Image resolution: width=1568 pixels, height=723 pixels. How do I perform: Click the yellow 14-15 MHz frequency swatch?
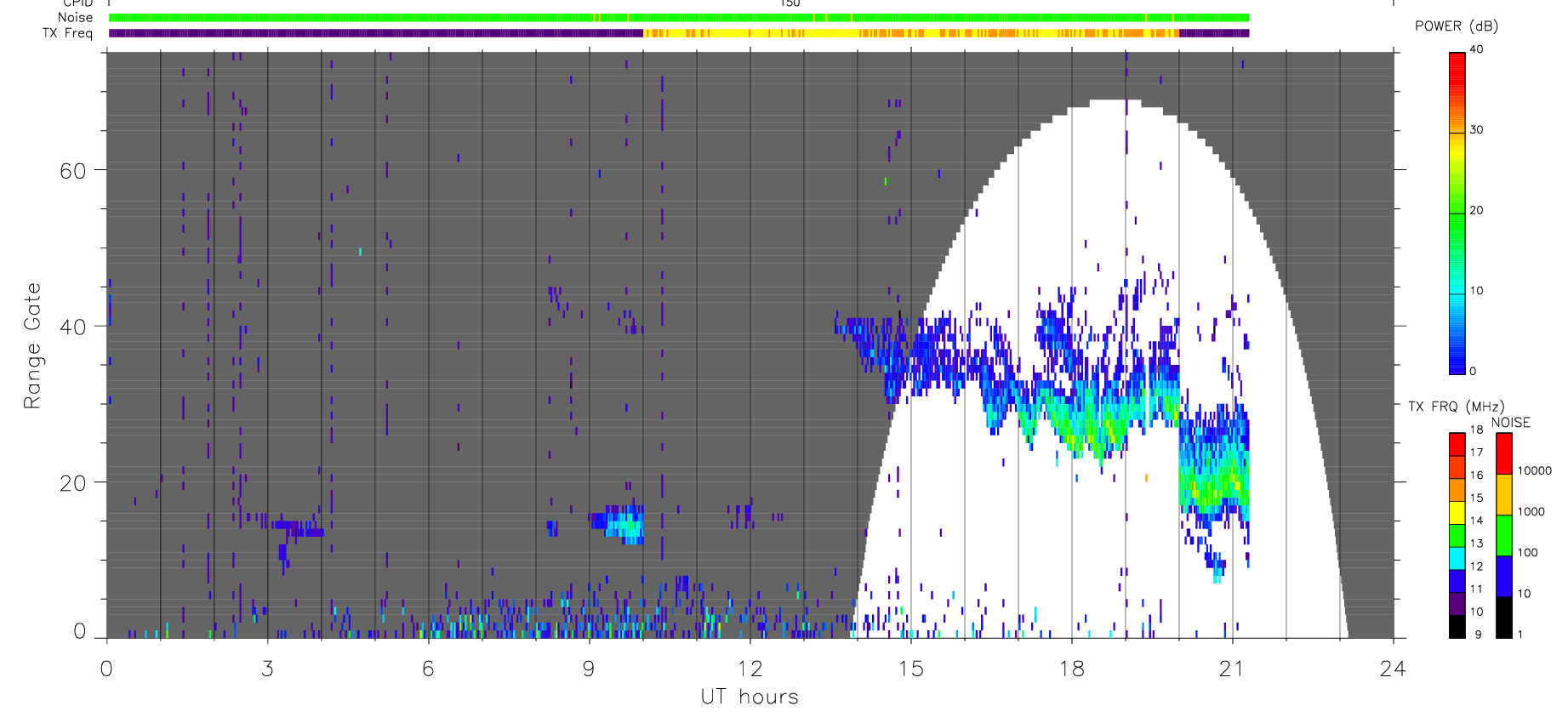(1457, 513)
